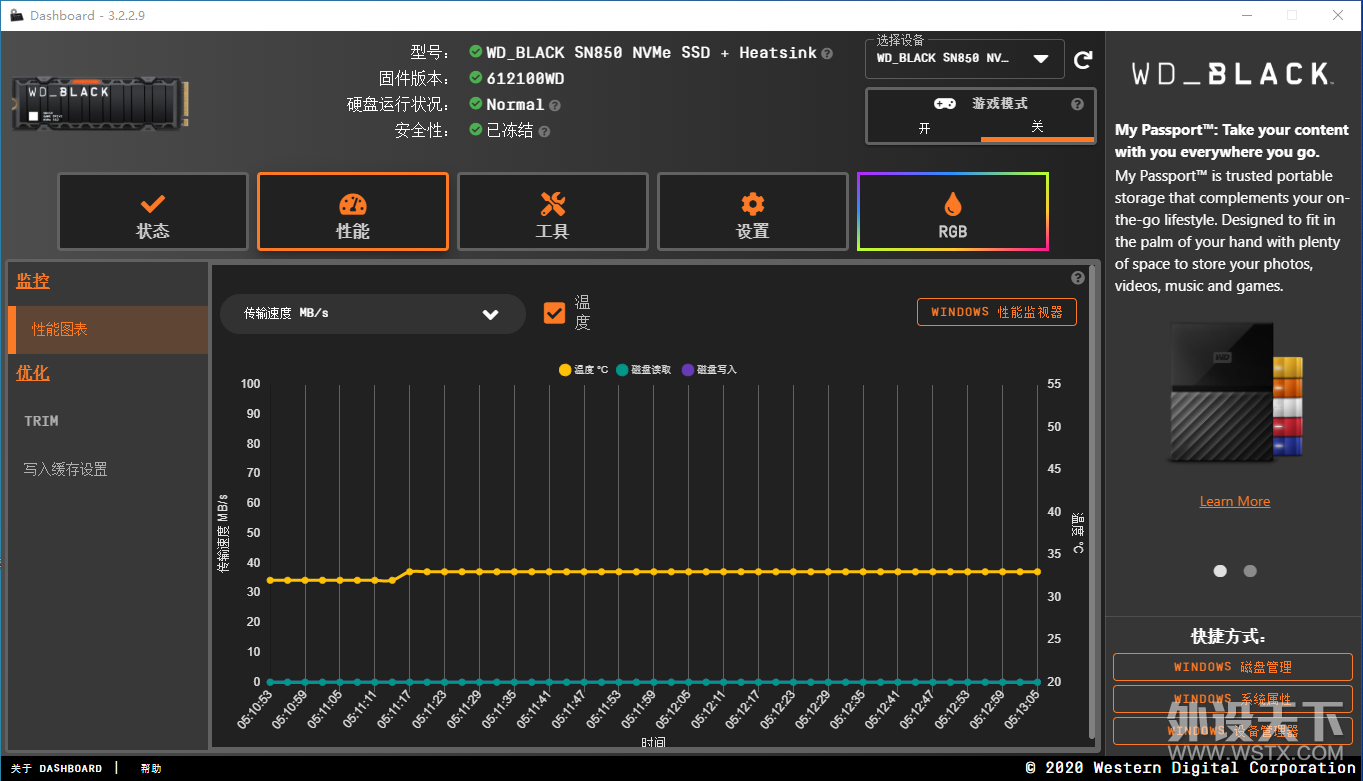Toggle 磁盘读取 disk read legend entry
Screen dimensions: 1363x781
coord(644,370)
